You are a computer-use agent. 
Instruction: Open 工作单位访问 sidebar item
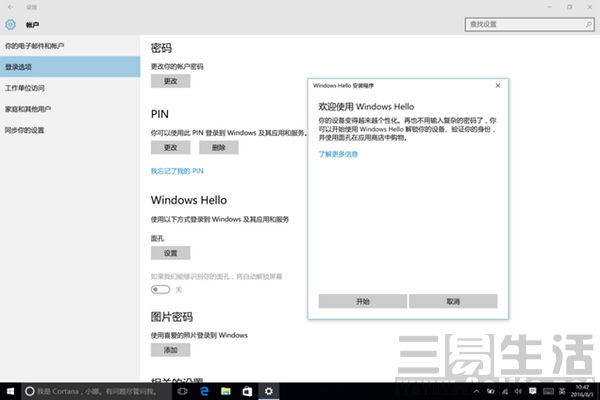point(70,88)
